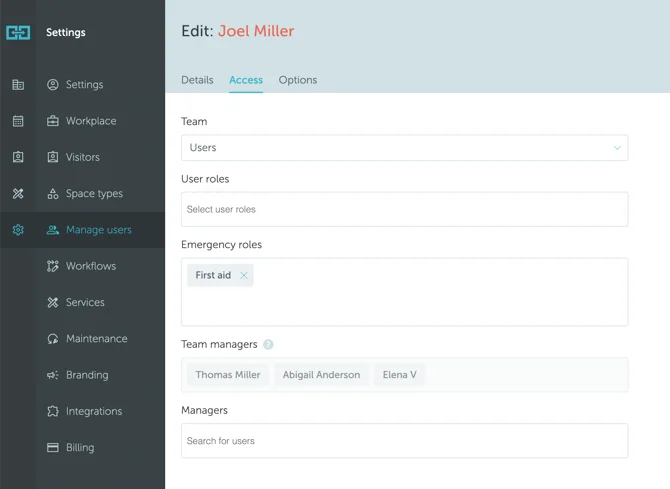Open the buildings icon in left rail
670x489 pixels.
tap(18, 85)
